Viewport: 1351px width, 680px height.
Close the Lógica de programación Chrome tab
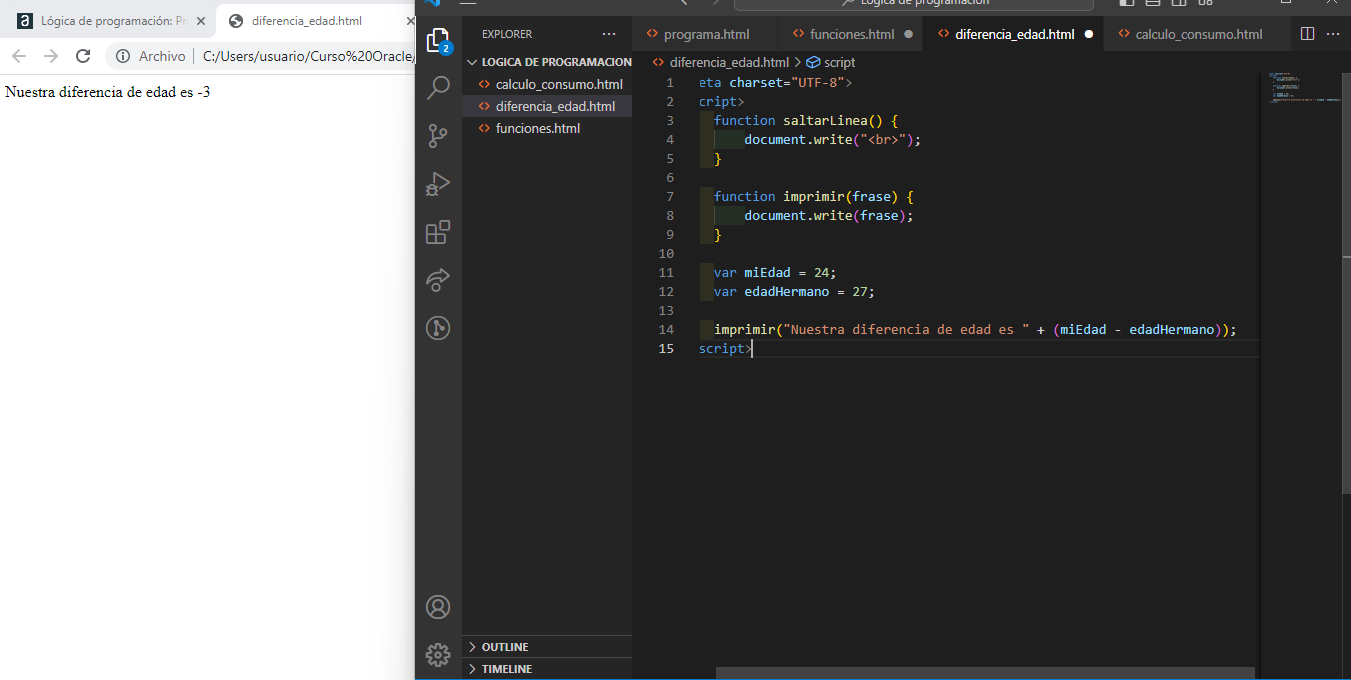tap(201, 21)
